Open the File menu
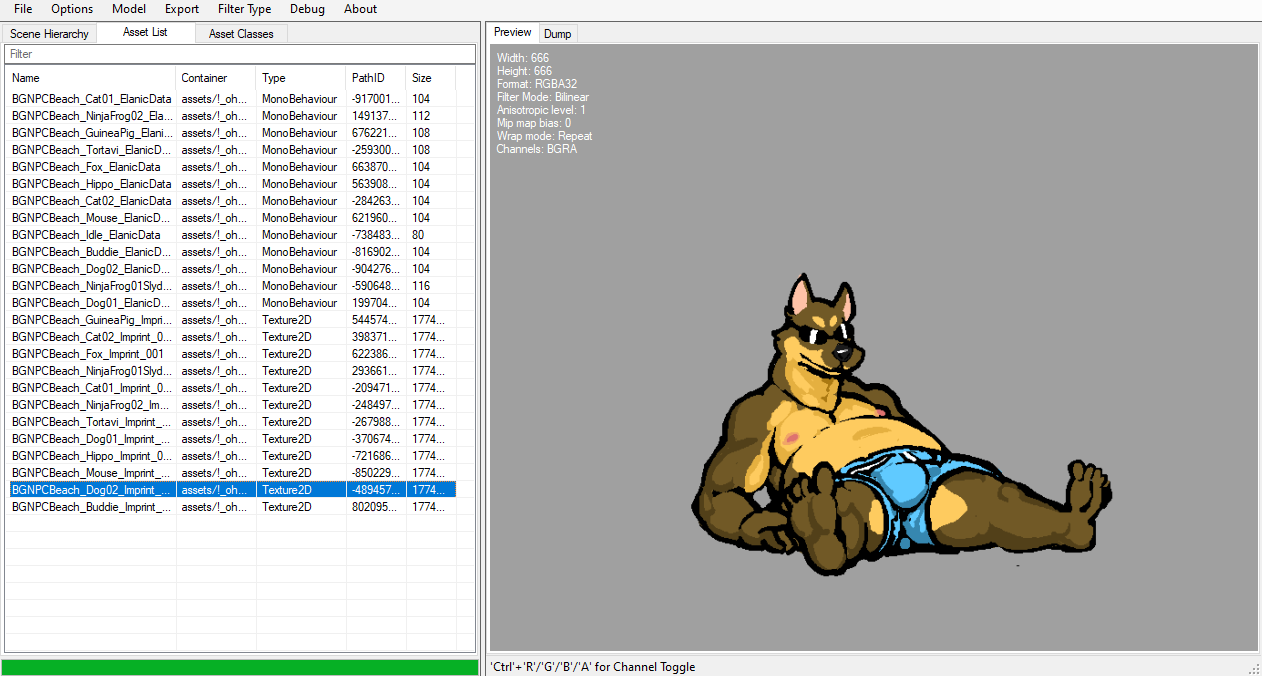 click(x=23, y=9)
